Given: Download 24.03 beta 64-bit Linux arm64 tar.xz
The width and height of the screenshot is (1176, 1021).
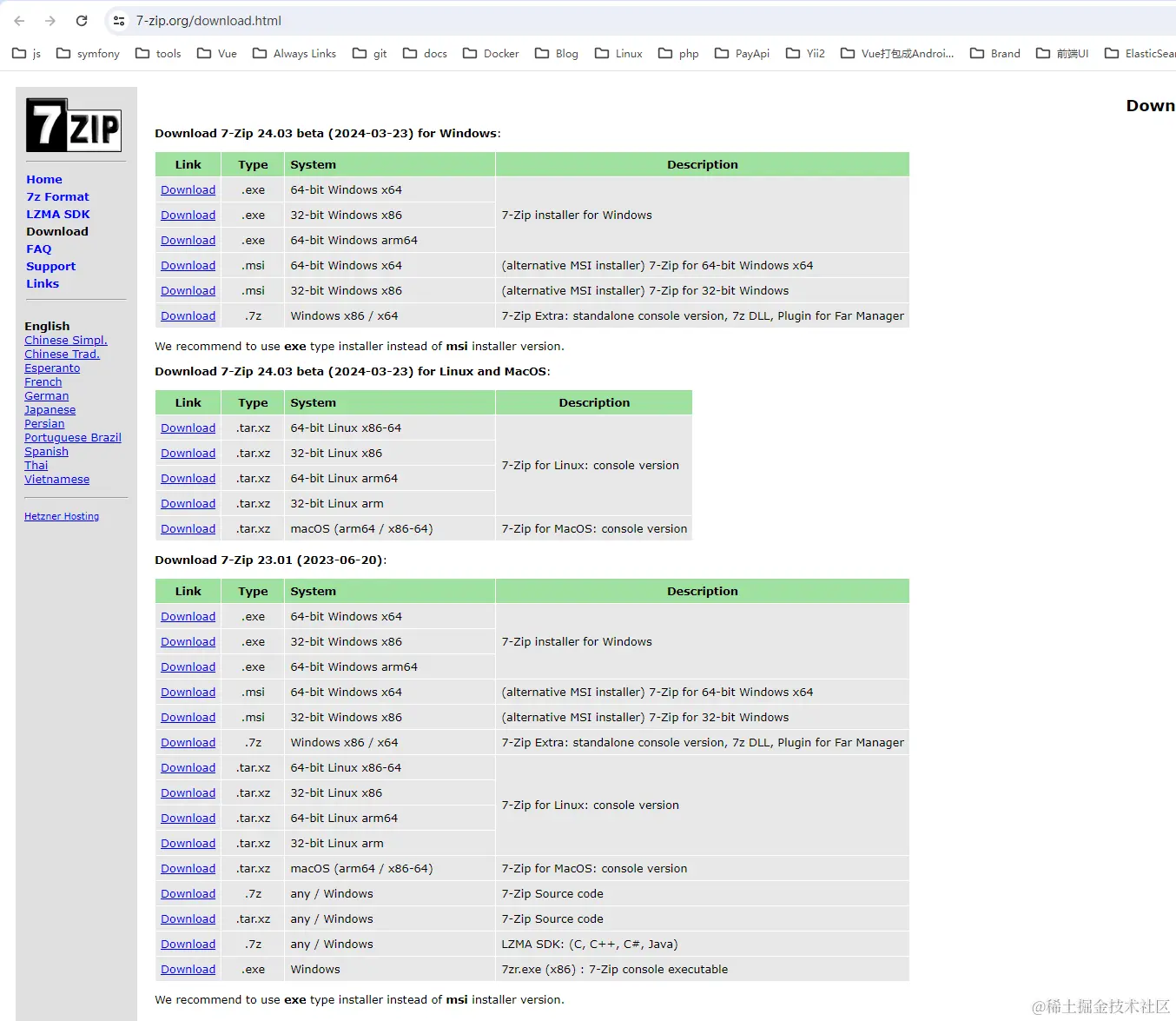Looking at the screenshot, I should (x=188, y=478).
